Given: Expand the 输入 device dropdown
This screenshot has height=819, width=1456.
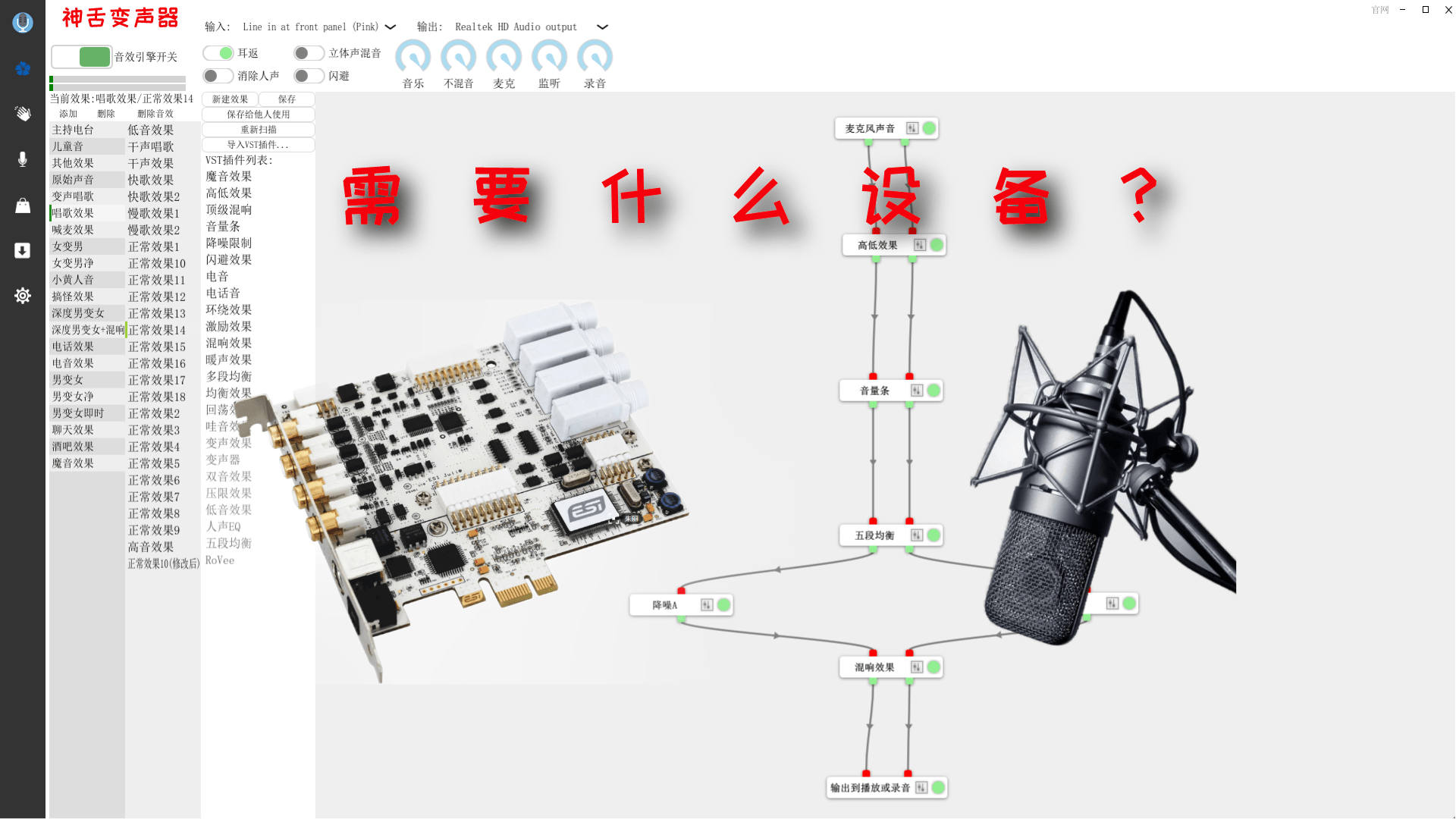Looking at the screenshot, I should pos(391,27).
